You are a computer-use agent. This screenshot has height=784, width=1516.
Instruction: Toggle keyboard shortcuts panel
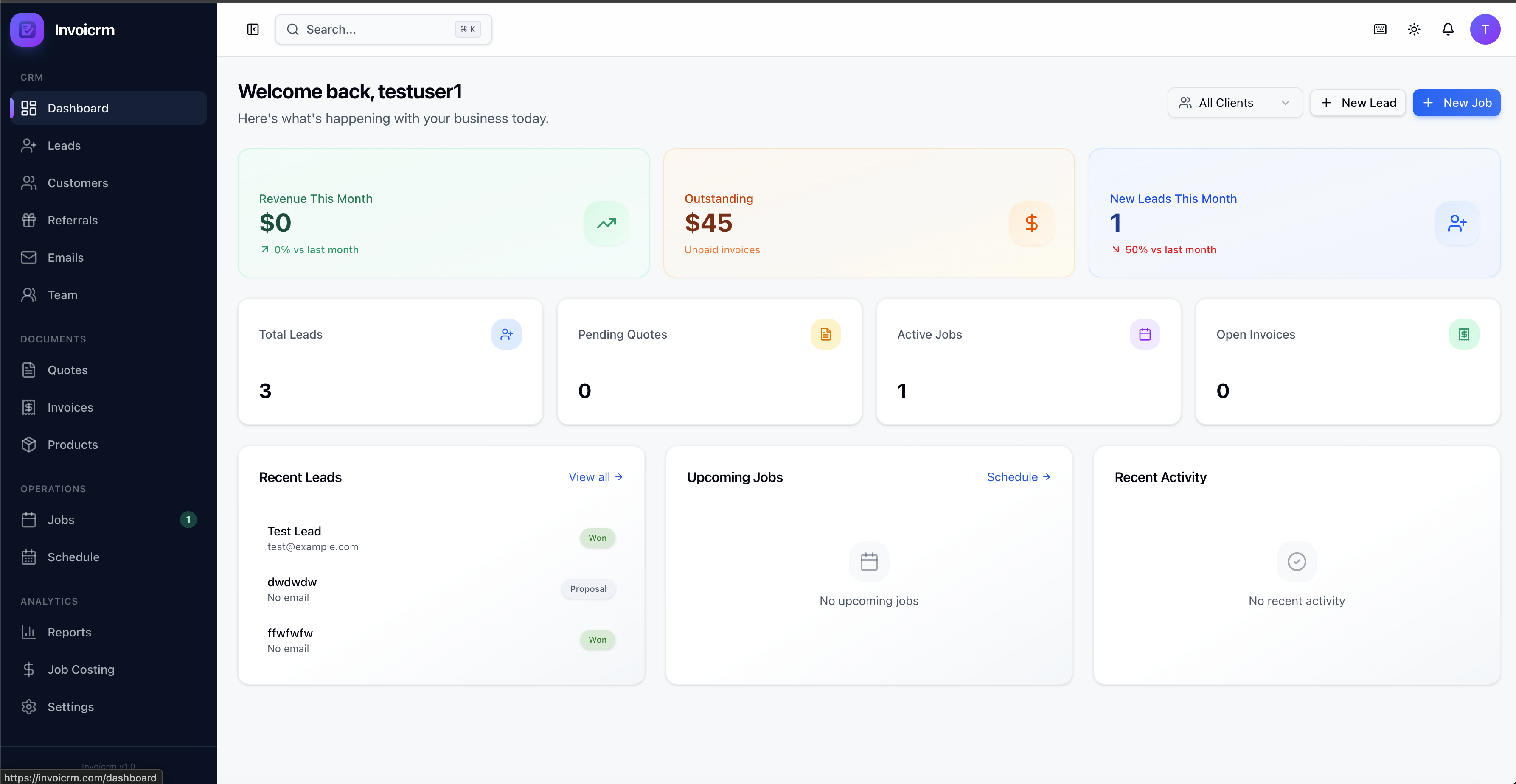[1379, 29]
